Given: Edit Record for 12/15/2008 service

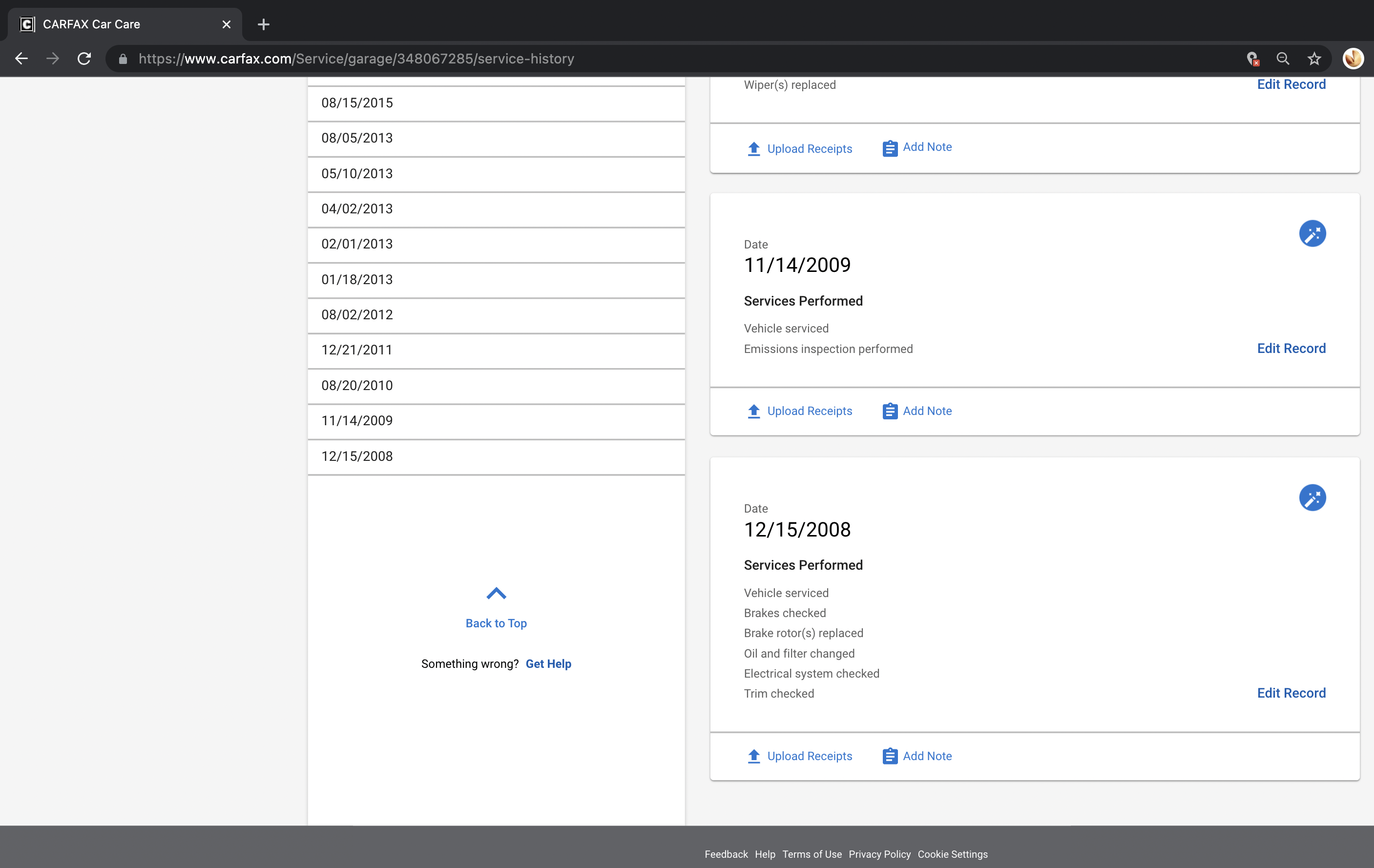Looking at the screenshot, I should click(1291, 693).
